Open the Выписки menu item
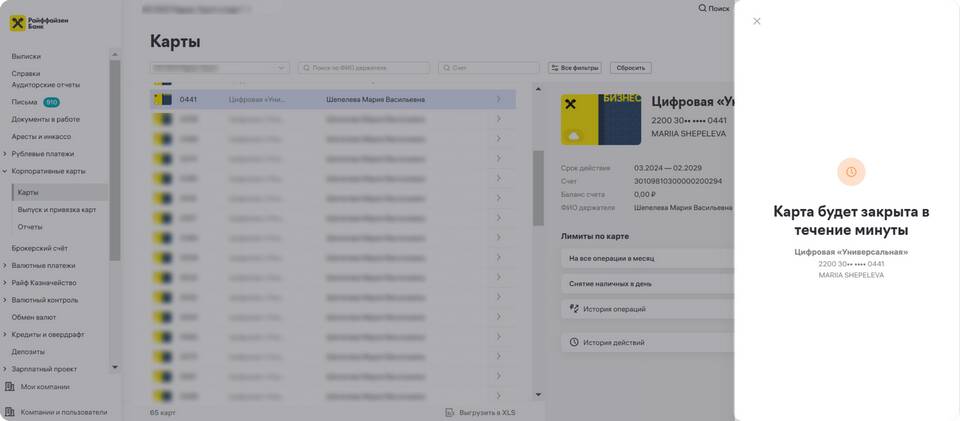The width and height of the screenshot is (960, 421). point(26,56)
